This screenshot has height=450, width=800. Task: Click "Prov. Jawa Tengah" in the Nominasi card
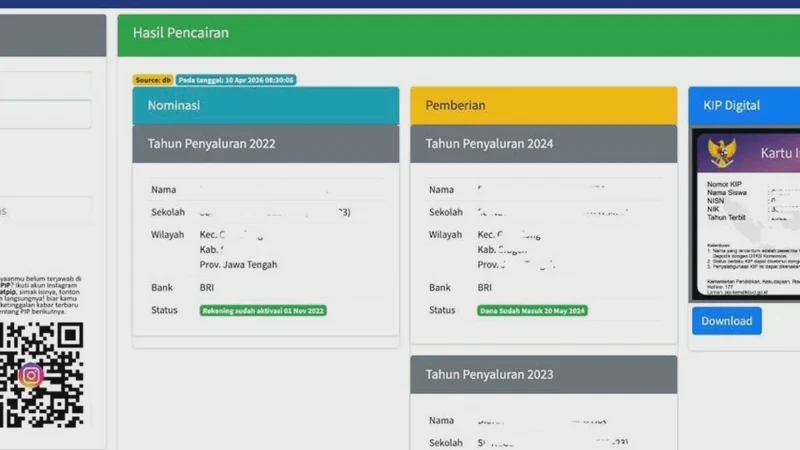click(x=238, y=264)
